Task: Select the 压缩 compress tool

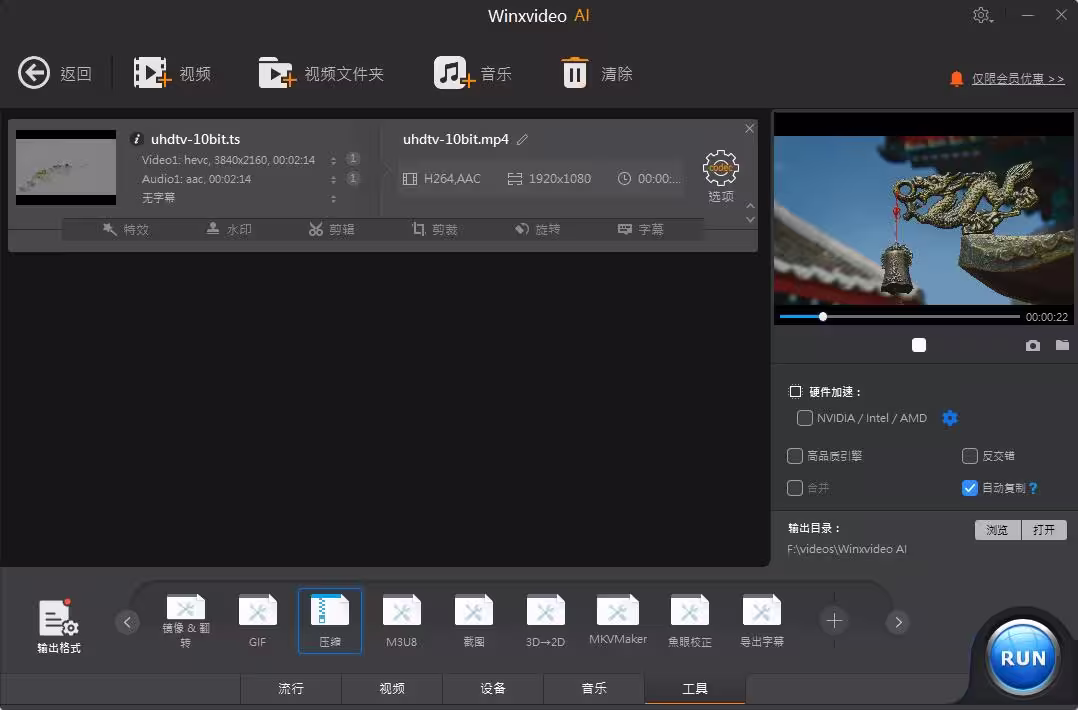Action: point(329,621)
